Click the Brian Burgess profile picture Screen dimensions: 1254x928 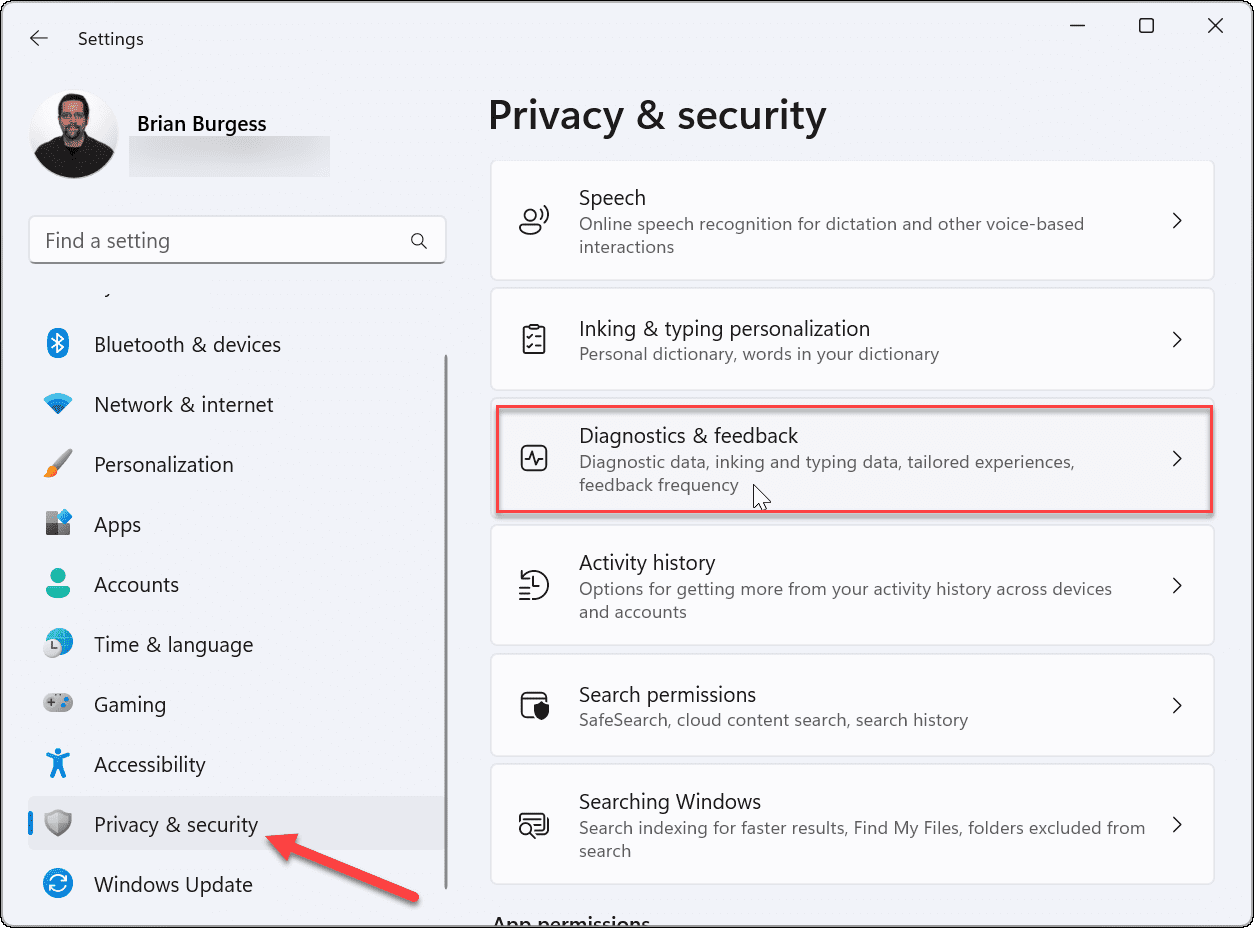pos(74,135)
